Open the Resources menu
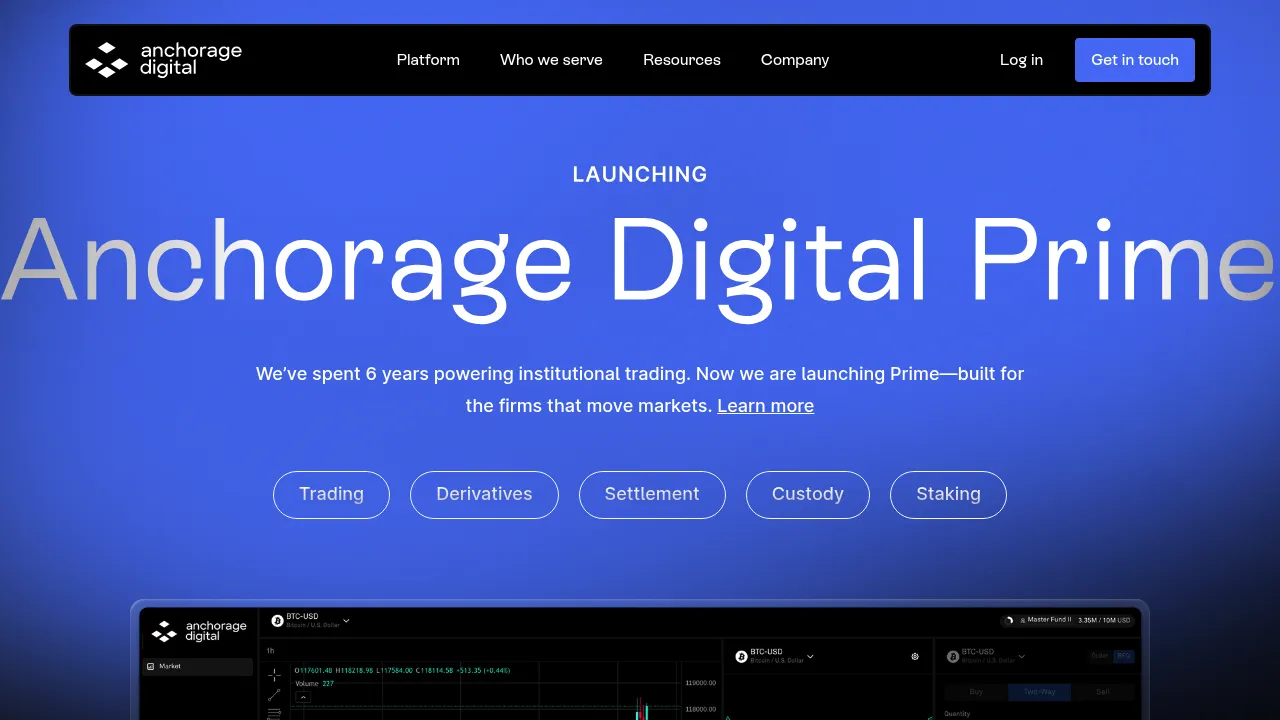This screenshot has width=1280, height=720. (682, 60)
